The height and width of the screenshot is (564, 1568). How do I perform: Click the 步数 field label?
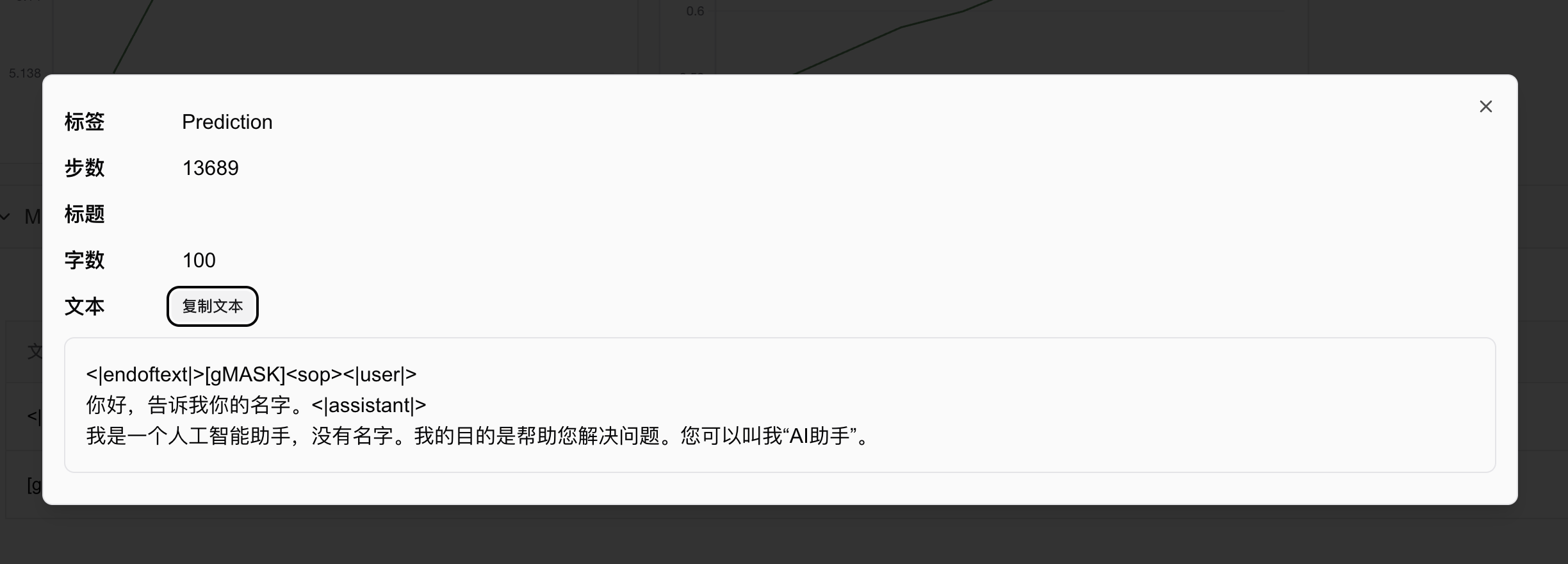point(85,168)
